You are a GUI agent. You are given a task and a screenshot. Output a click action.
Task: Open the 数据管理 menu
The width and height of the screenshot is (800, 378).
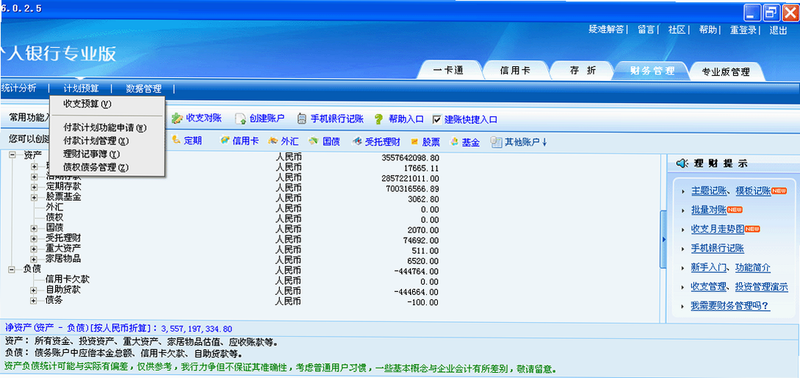[x=143, y=89]
